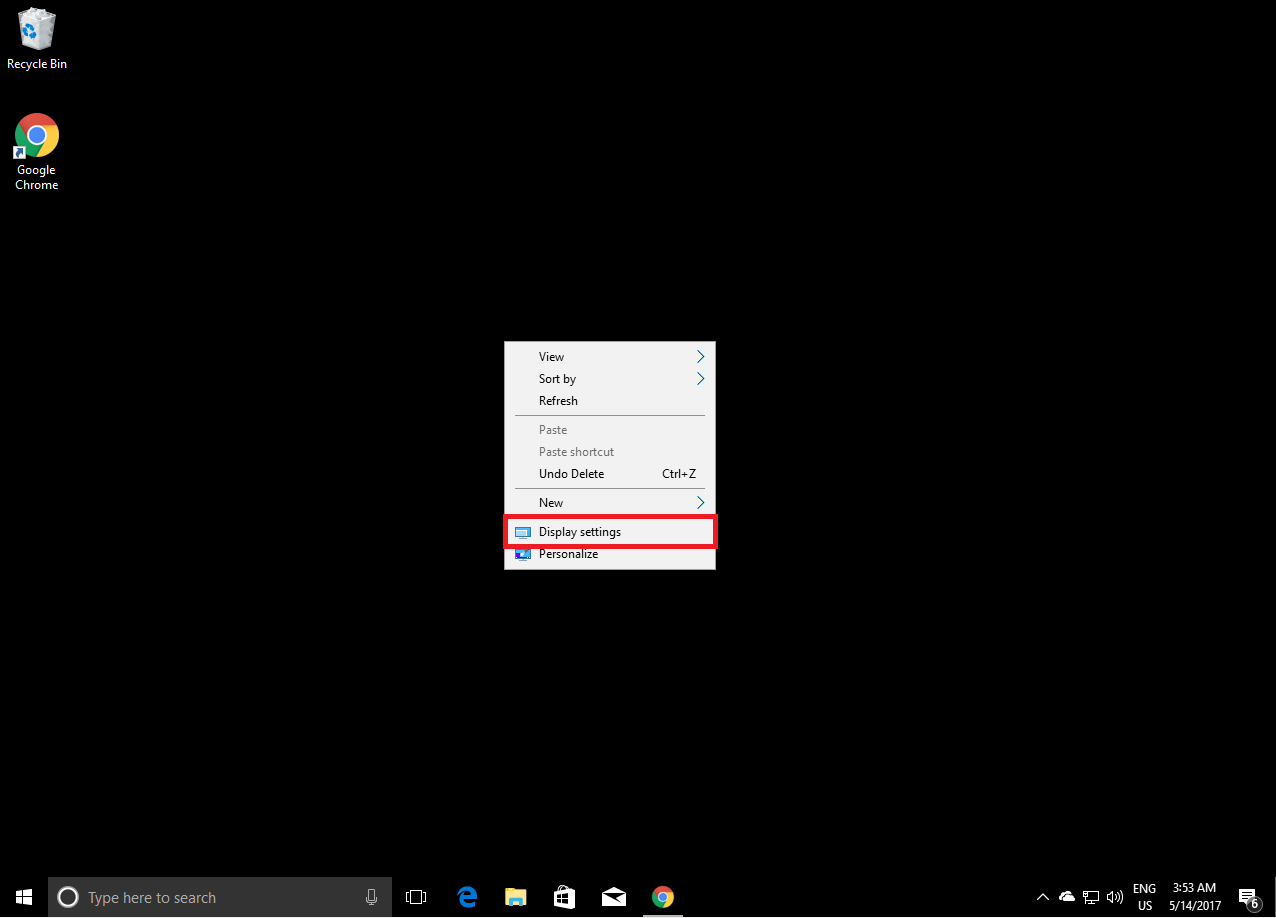Expand the View submenu
The width and height of the screenshot is (1276, 918).
610,357
